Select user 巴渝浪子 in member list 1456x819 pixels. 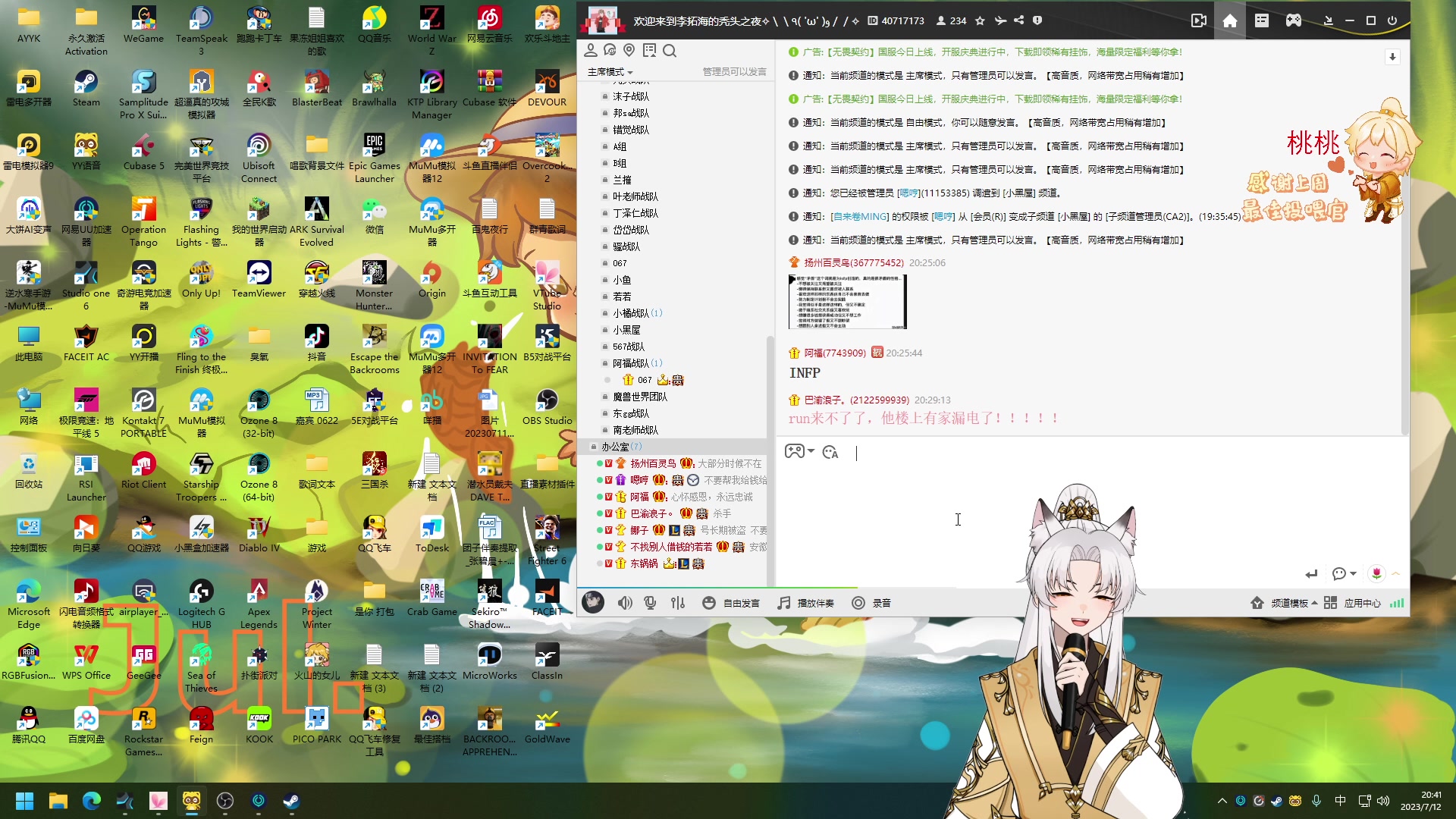point(651,513)
